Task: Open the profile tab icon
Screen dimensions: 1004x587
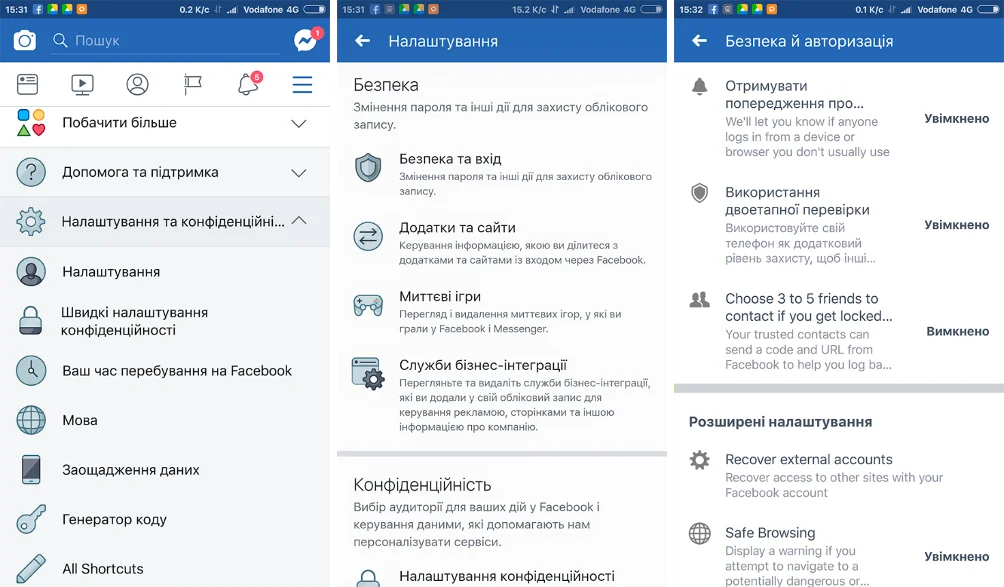Action: (137, 85)
